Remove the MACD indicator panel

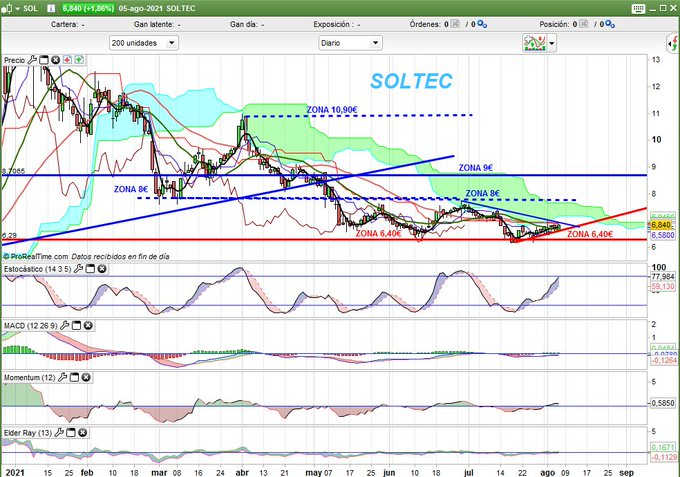pos(88,325)
